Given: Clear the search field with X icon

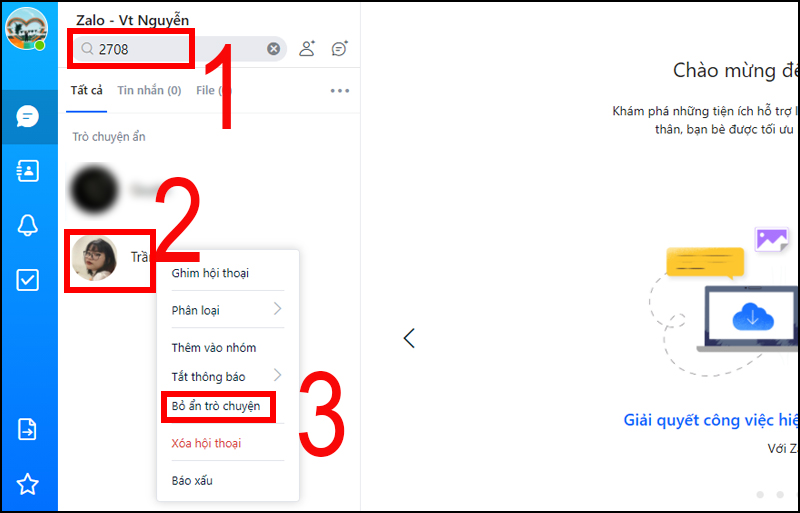Looking at the screenshot, I should (273, 48).
